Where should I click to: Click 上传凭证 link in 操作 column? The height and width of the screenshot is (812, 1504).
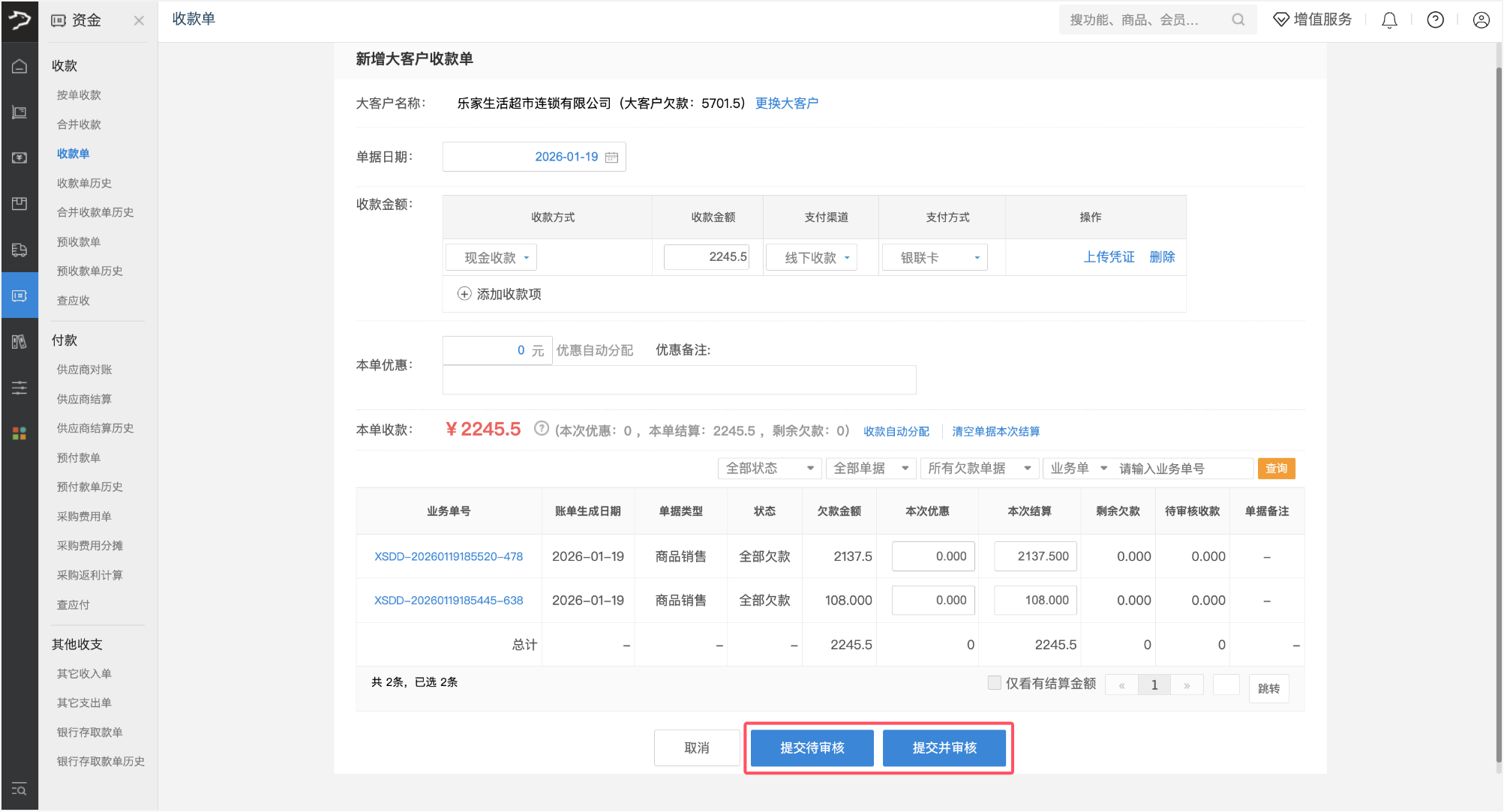(1109, 257)
